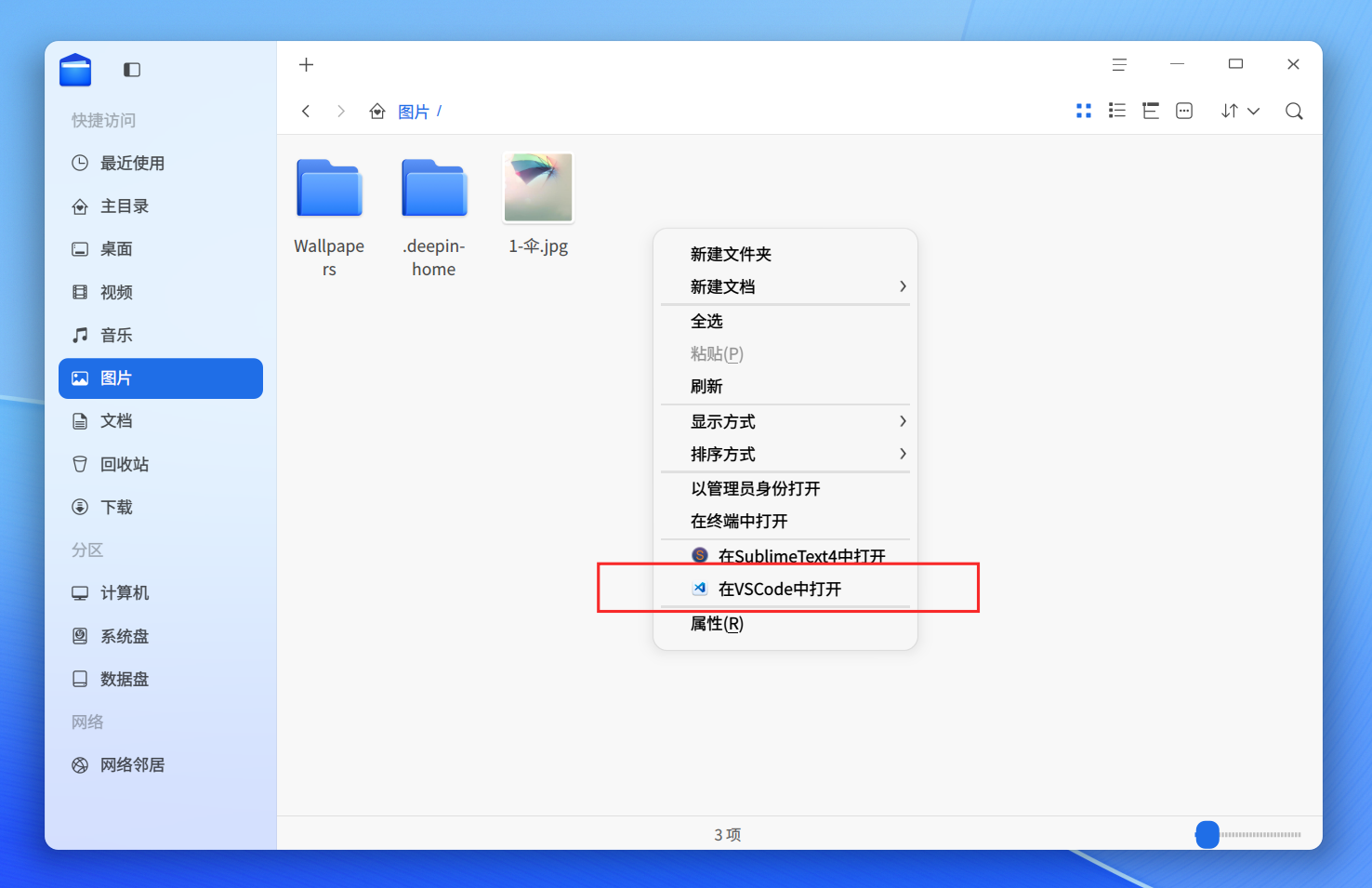Go back to previous folder

pos(306,112)
